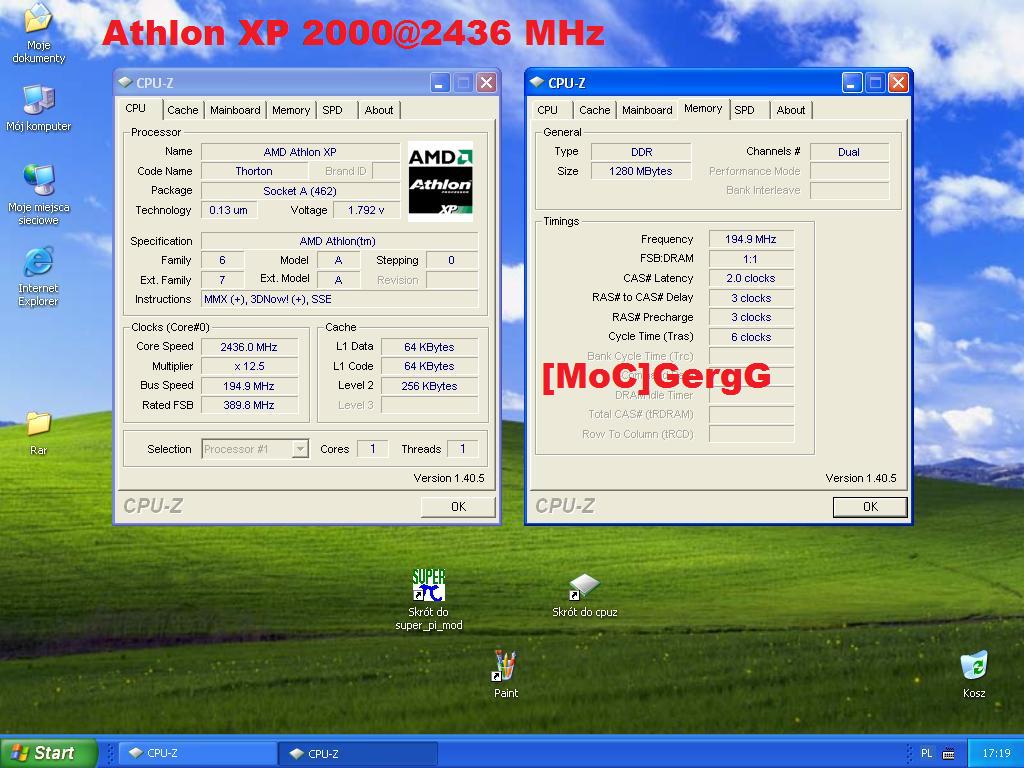This screenshot has width=1024, height=768.
Task: Click AMD Athlon XP logo image
Action: (440, 181)
